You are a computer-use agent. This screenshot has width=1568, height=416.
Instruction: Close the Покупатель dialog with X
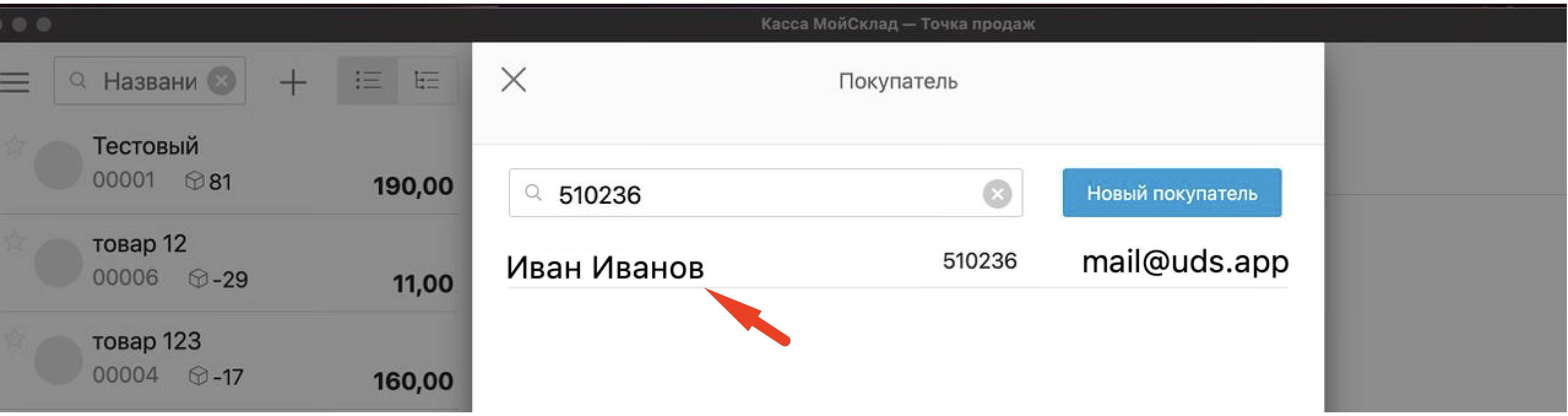coord(514,80)
